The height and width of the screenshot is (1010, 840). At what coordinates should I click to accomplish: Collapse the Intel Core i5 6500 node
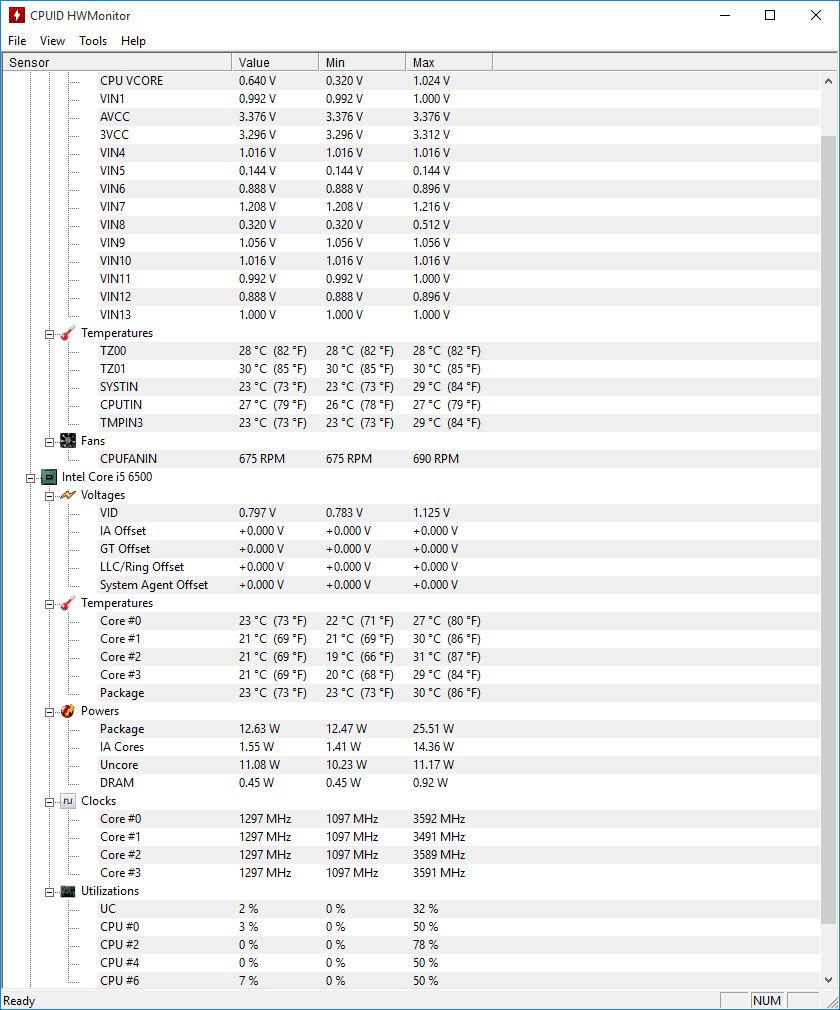point(30,478)
